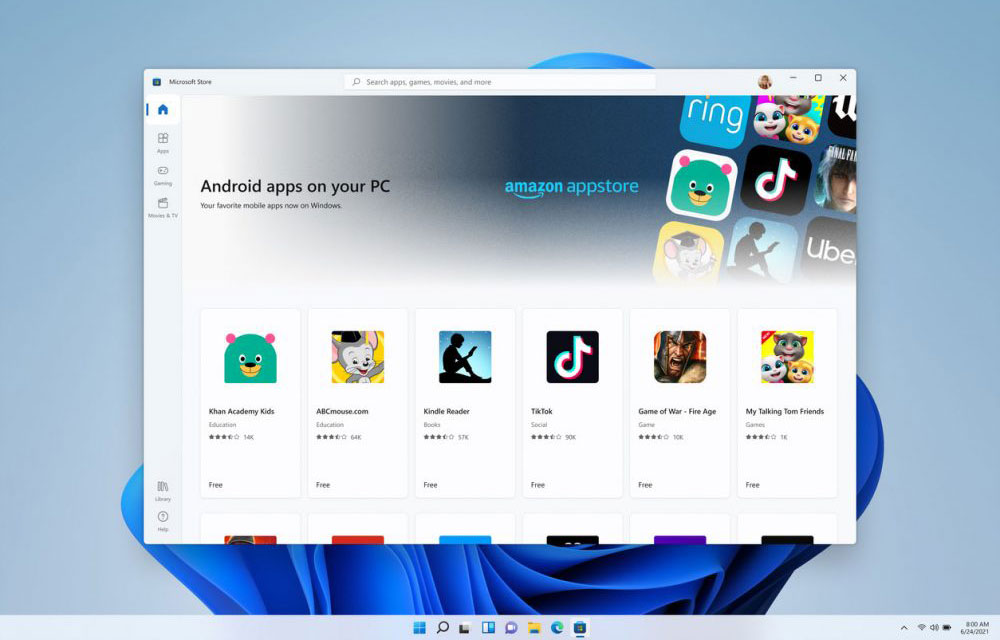Image resolution: width=1000 pixels, height=640 pixels.
Task: Open the TikTok app listing
Action: click(x=572, y=402)
